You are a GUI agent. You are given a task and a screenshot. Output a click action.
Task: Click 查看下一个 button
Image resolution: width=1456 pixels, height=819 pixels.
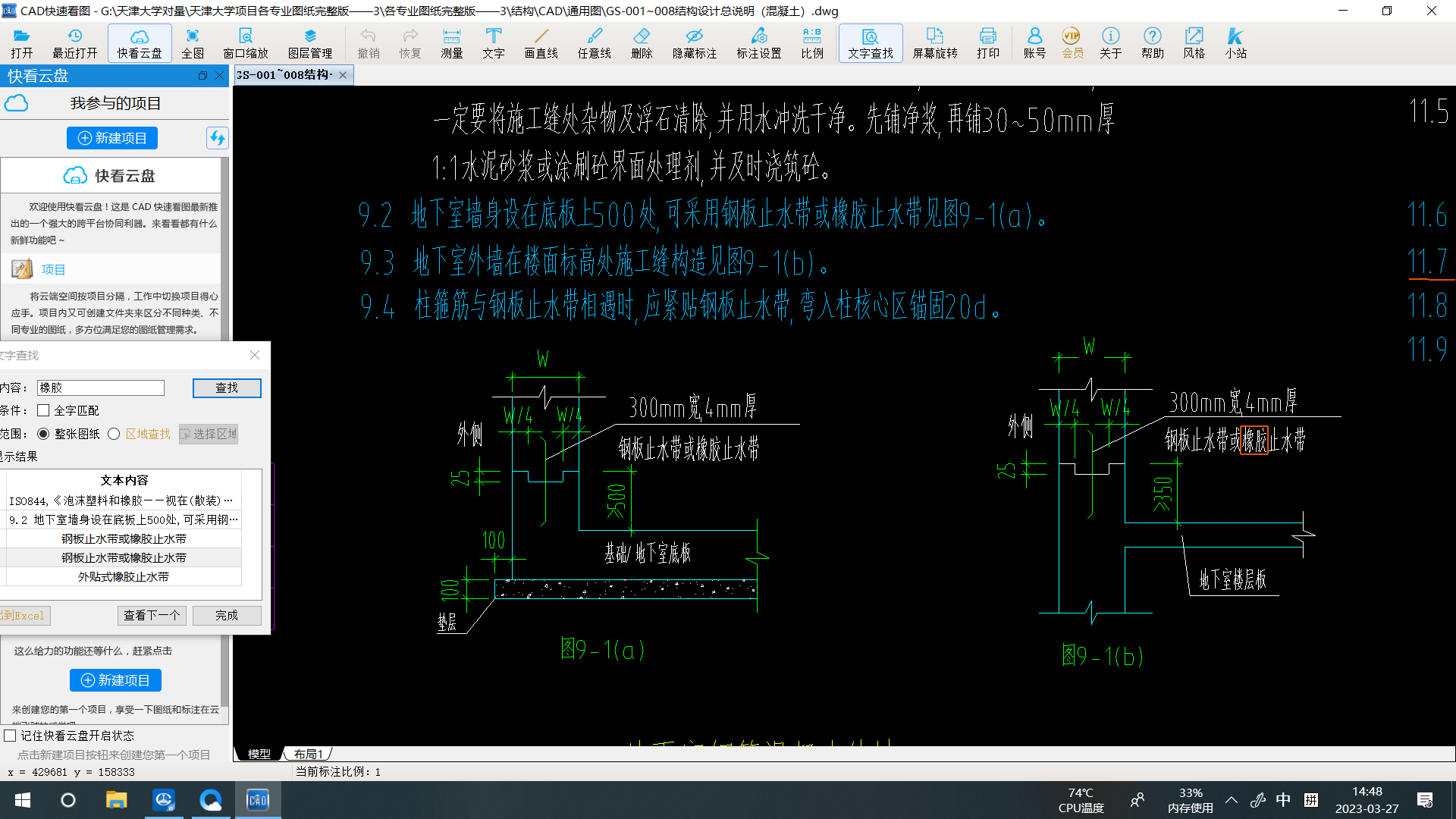pos(152,615)
